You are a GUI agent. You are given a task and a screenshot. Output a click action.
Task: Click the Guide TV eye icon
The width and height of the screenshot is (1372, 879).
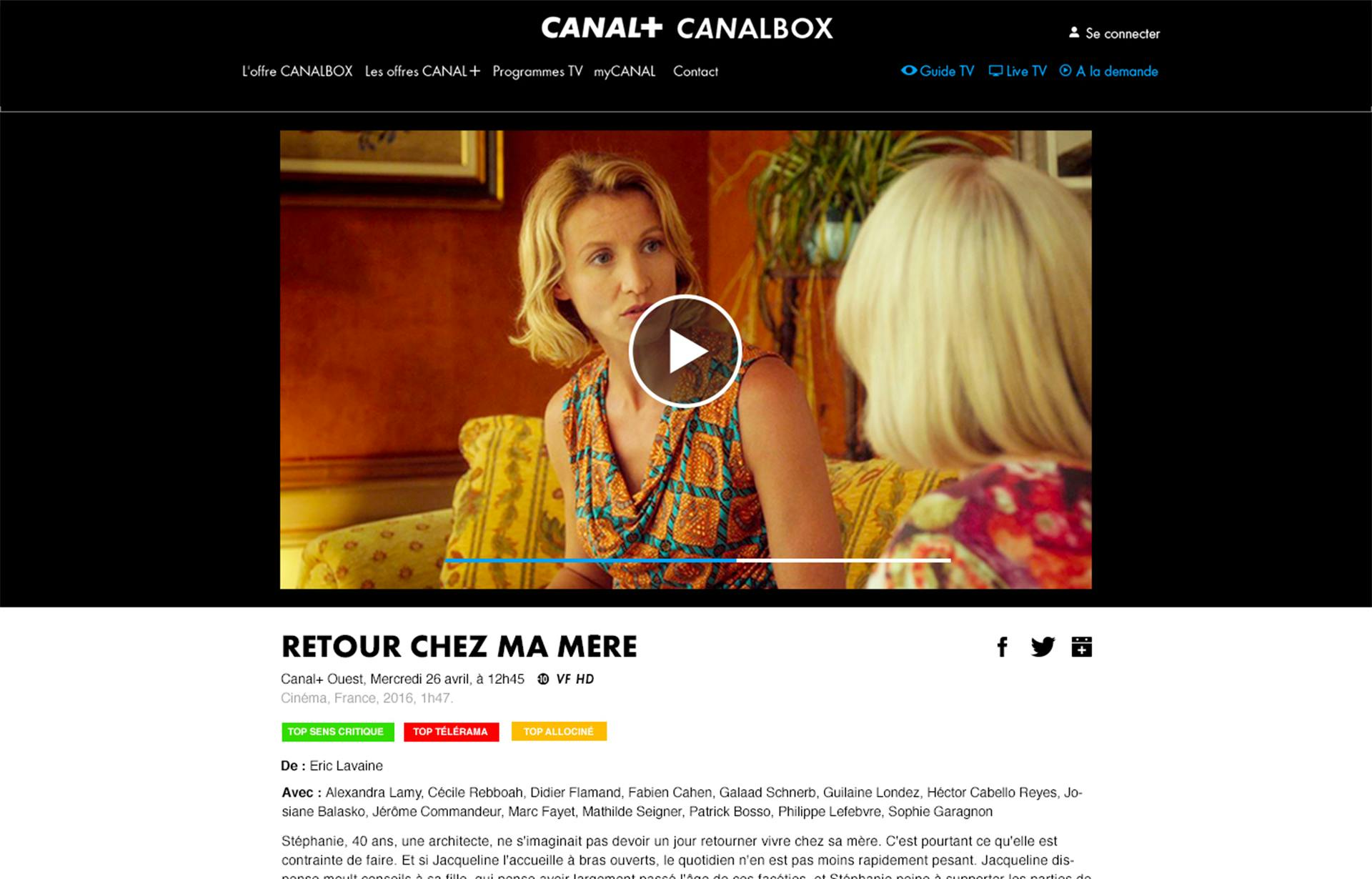pos(908,70)
